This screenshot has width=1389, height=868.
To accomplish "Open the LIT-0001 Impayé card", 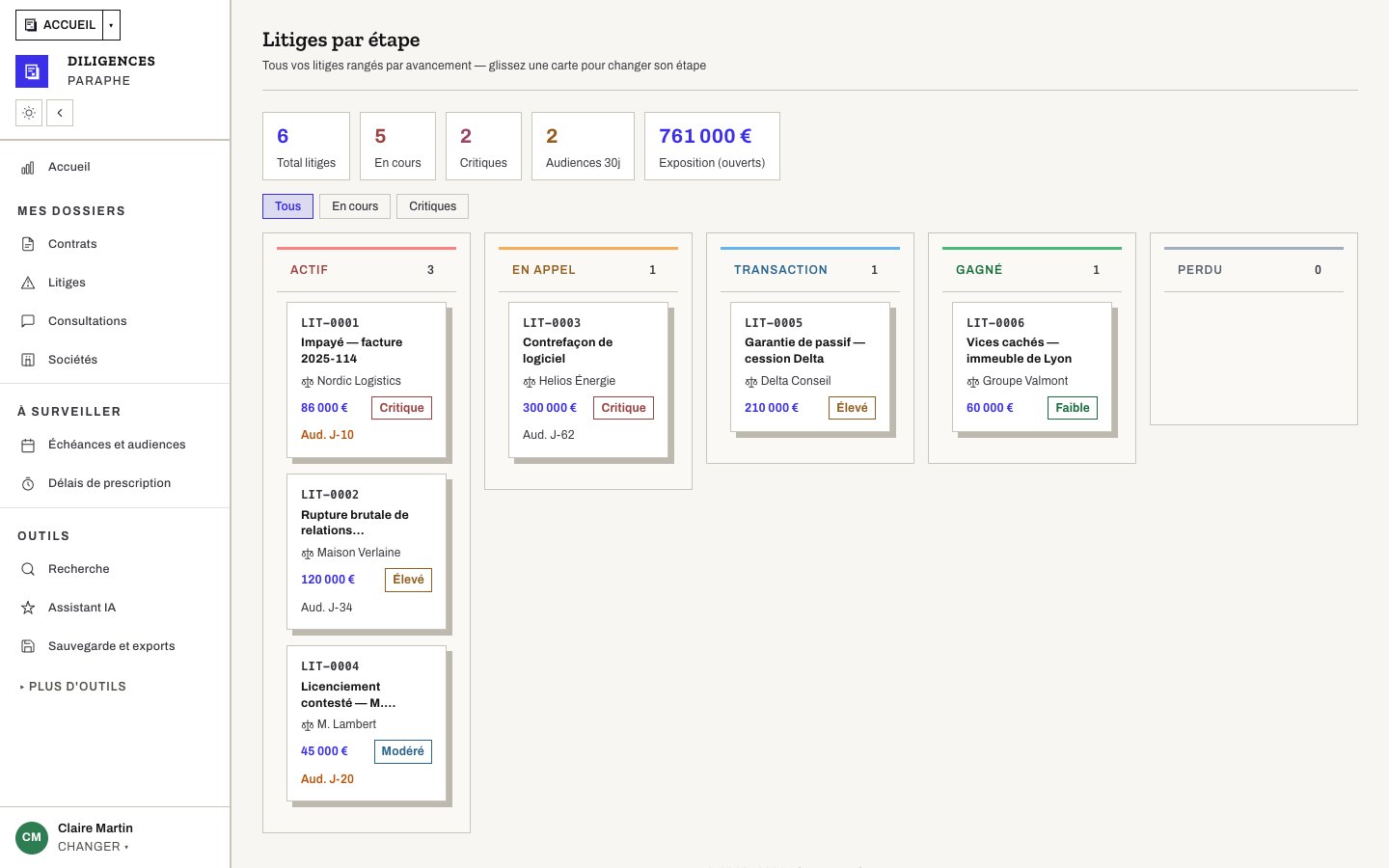I will [x=367, y=380].
